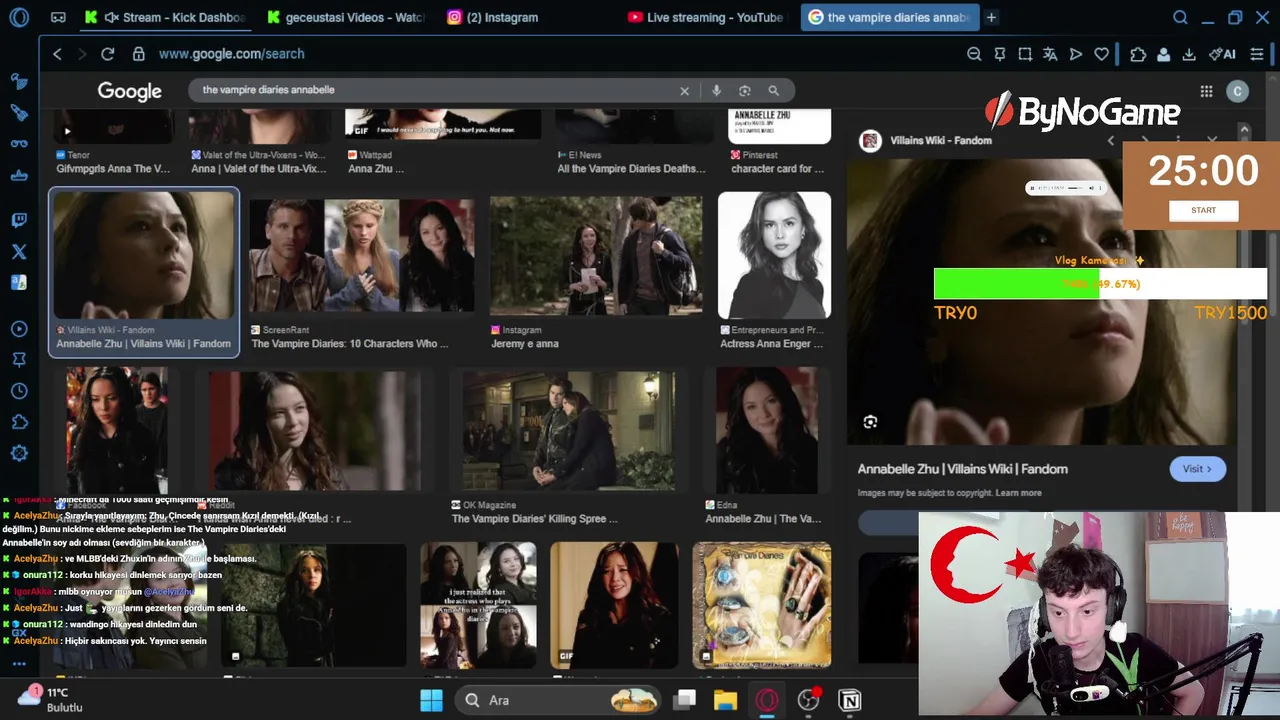This screenshot has width=1280, height=720.
Task: Open the Windows Start menu
Action: tap(431, 700)
